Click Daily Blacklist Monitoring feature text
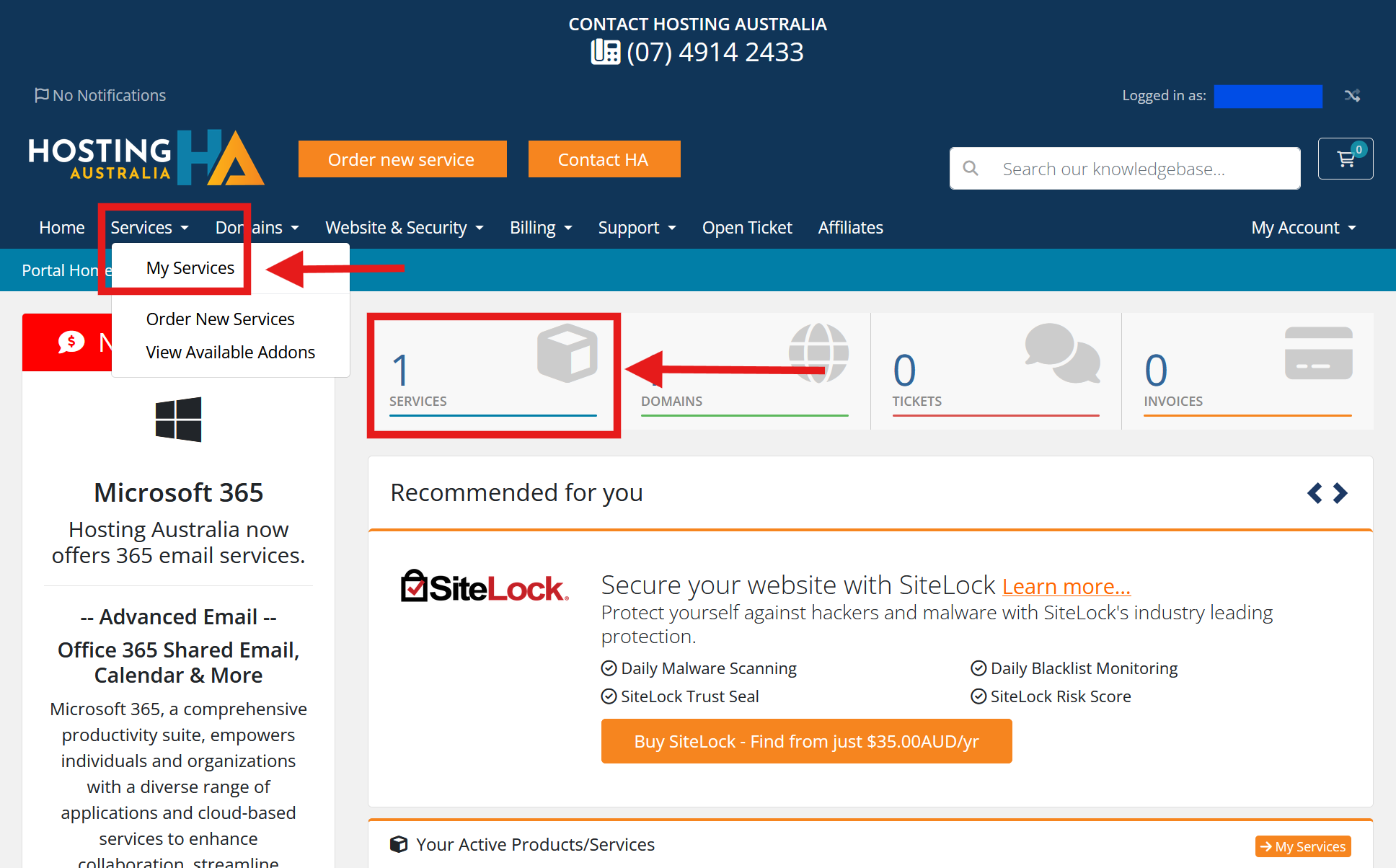 click(x=1084, y=668)
